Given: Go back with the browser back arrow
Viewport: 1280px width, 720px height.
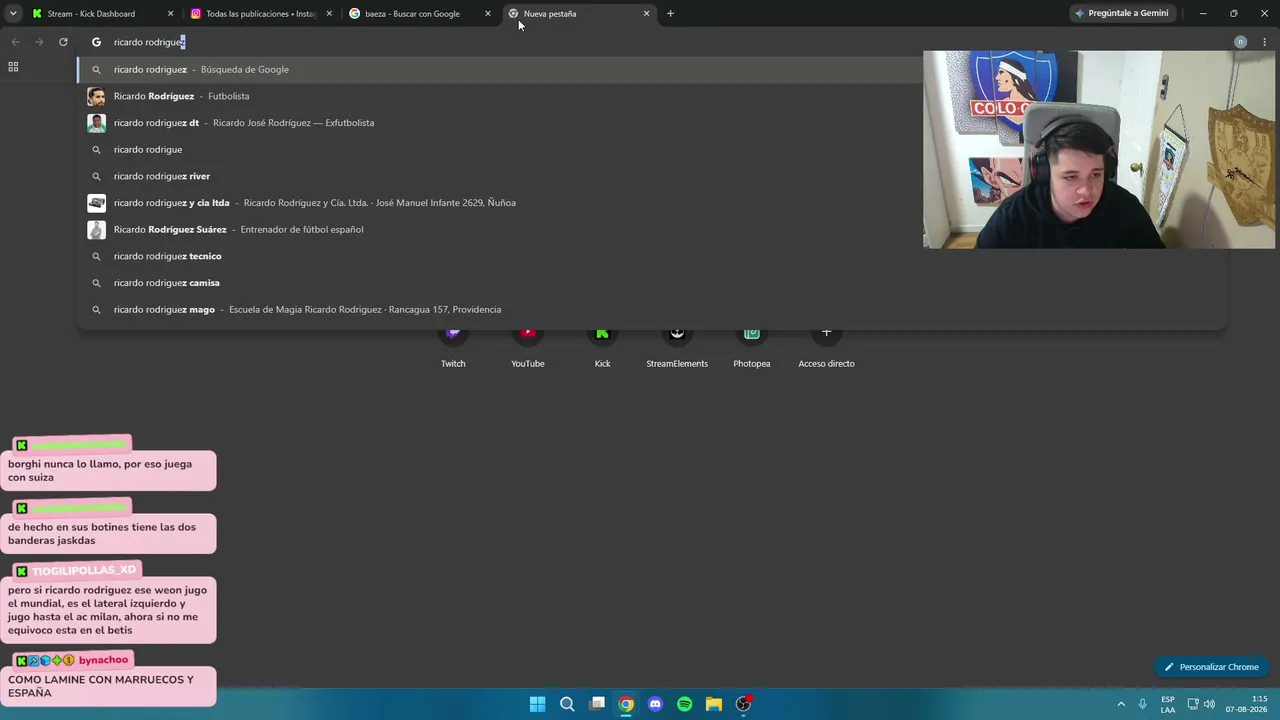Looking at the screenshot, I should click(15, 42).
